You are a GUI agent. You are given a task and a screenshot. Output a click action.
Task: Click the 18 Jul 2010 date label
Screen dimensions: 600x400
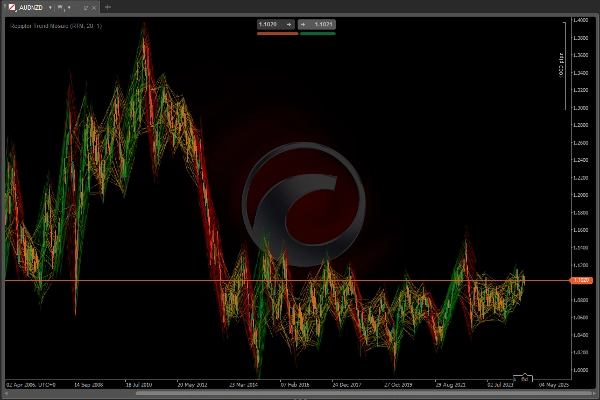point(139,385)
